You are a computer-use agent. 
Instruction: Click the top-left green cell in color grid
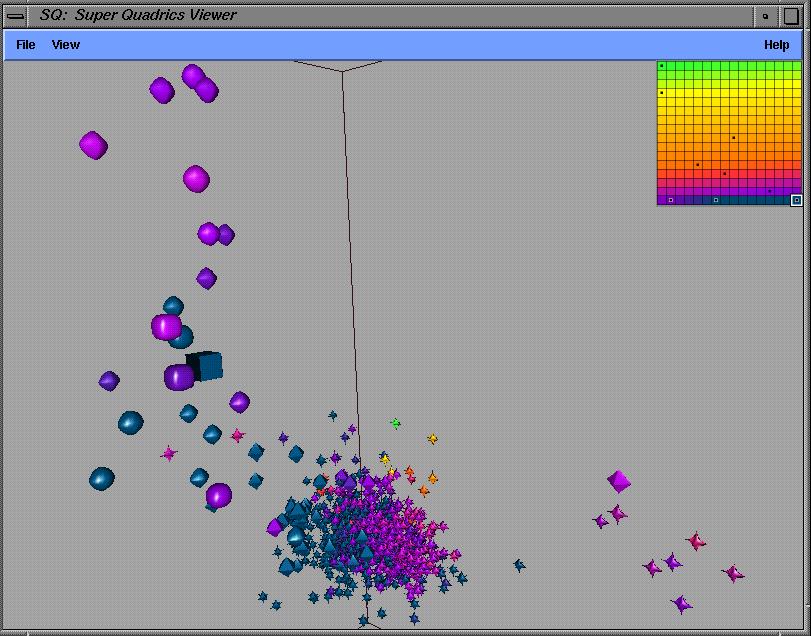click(x=662, y=66)
